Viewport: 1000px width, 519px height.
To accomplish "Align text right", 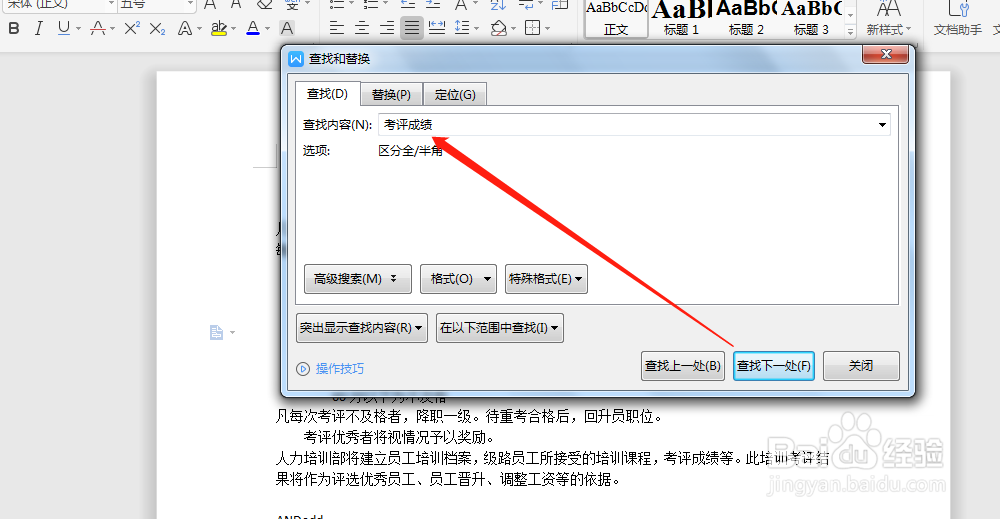I will point(386,29).
